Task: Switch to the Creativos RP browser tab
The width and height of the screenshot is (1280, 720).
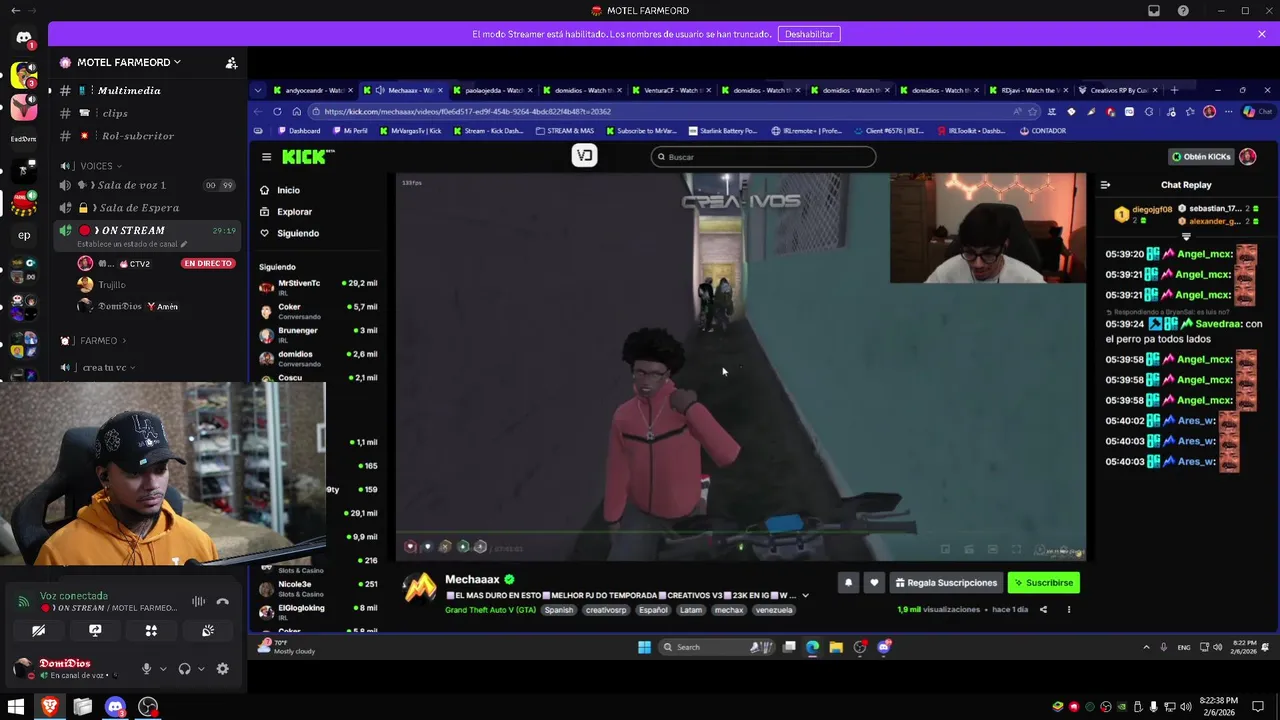Action: (x=1118, y=90)
